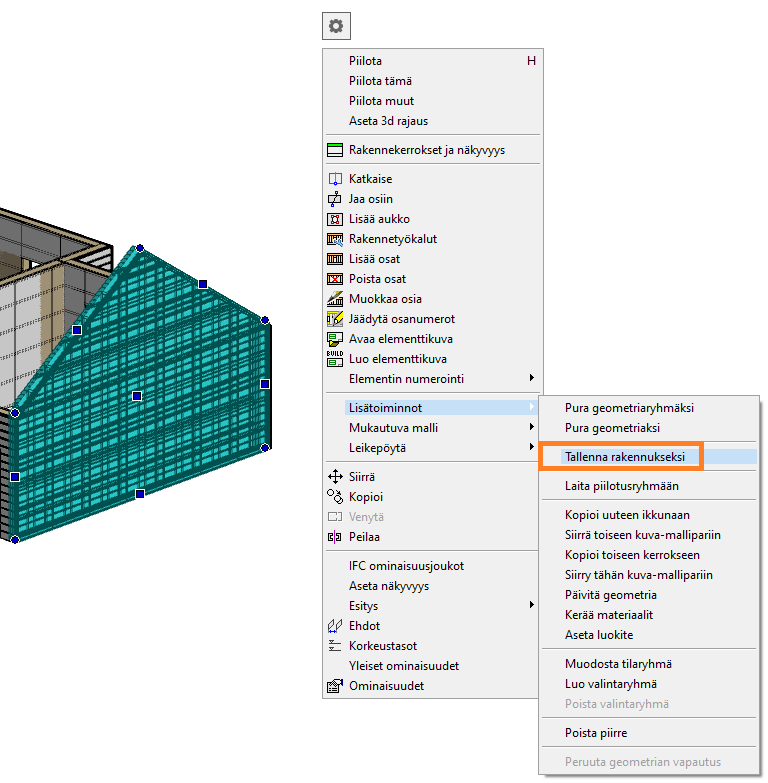Expand the Leikepöytä submenu arrow
This screenshot has height=783, width=768.
pyautogui.click(x=531, y=448)
